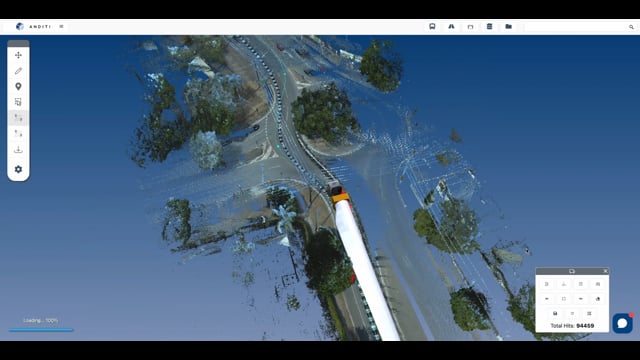Viewport: 640px width, 360px height.
Task: Click the bridge icon in top bar
Action: click(x=470, y=27)
